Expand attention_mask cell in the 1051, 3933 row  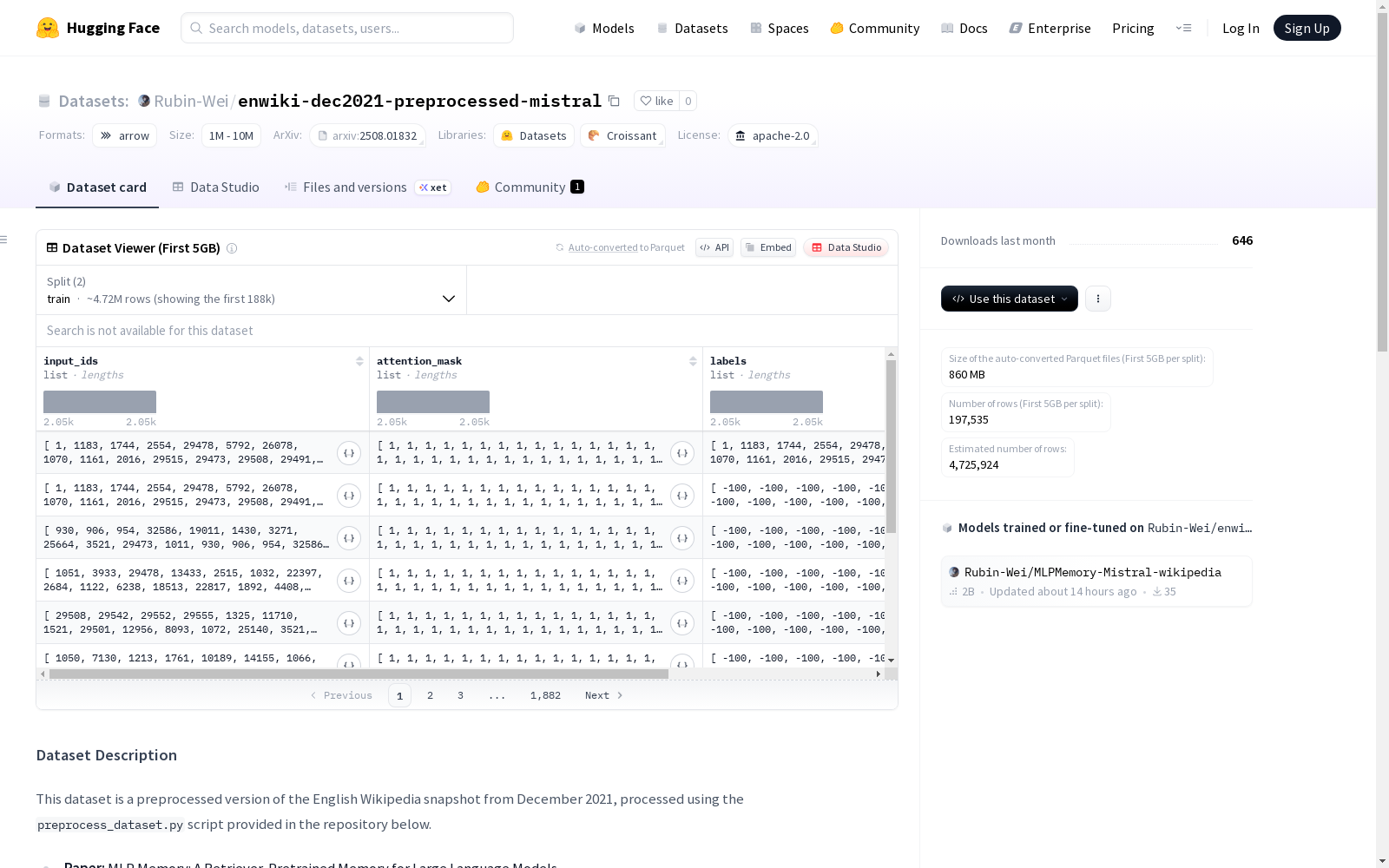[x=682, y=581]
